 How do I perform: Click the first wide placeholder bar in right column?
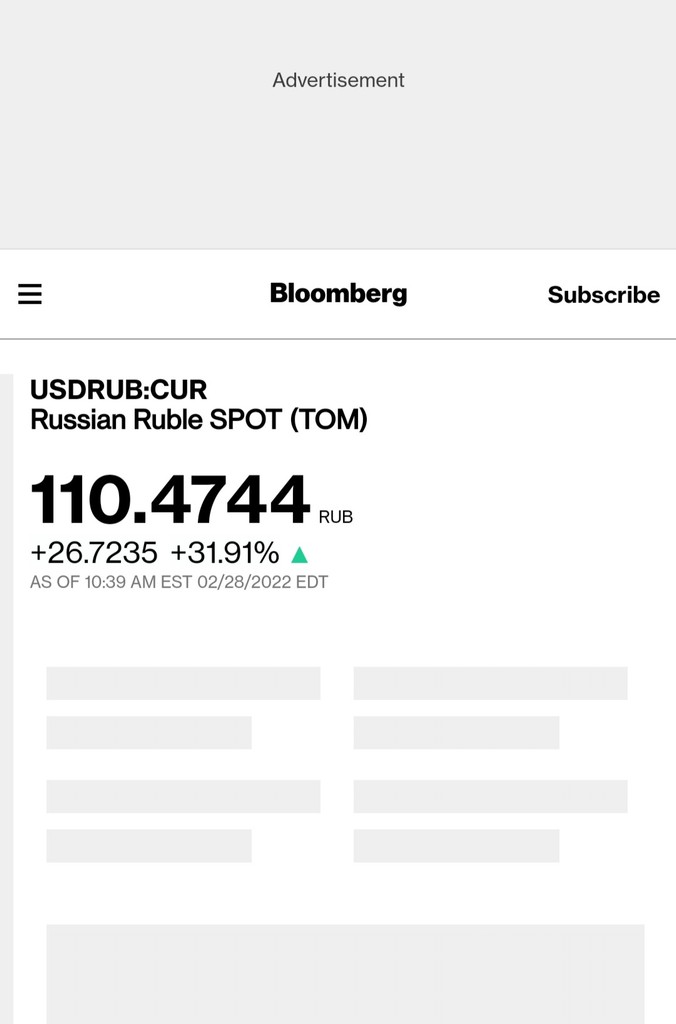pyautogui.click(x=490, y=683)
